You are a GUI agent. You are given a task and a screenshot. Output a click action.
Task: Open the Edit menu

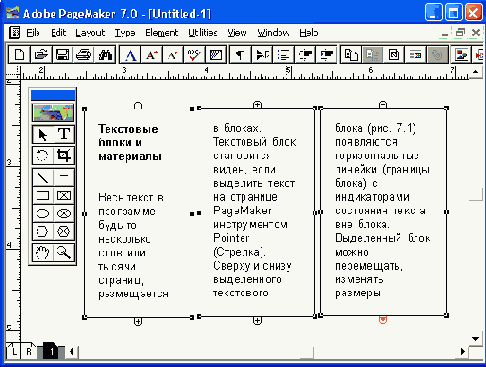(x=58, y=33)
